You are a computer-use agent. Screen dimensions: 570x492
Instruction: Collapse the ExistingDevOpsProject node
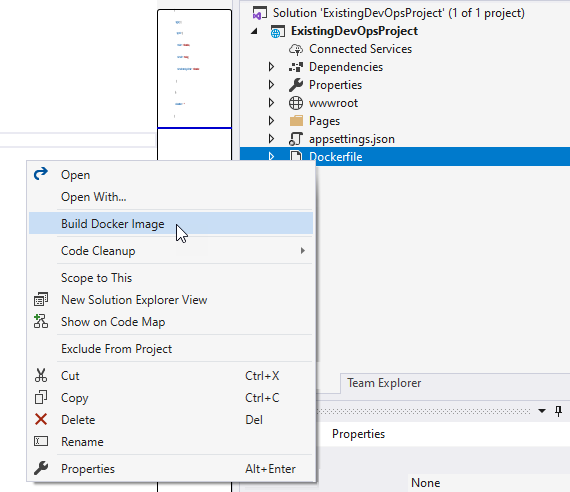tap(254, 31)
